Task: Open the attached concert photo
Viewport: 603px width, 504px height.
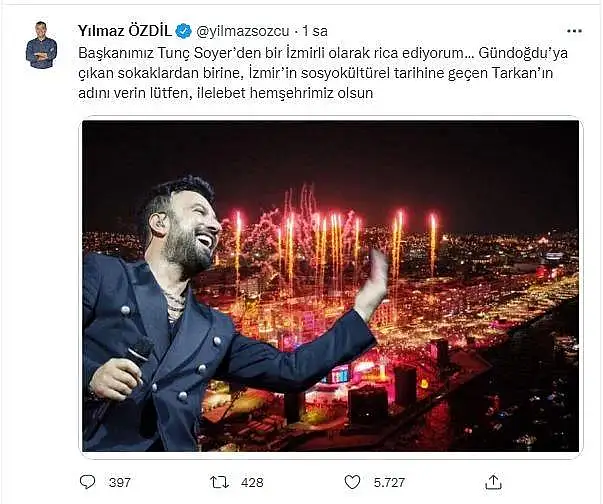Action: 331,286
